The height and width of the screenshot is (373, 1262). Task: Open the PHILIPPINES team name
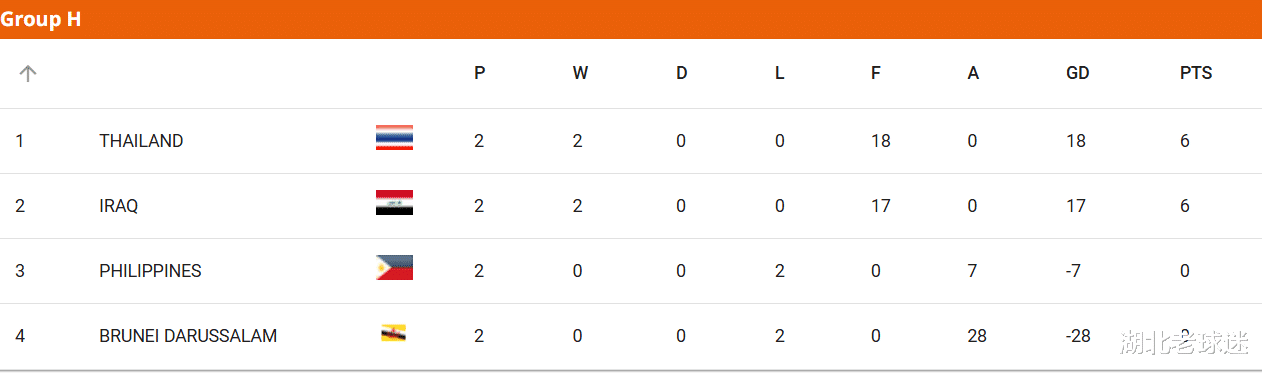point(150,271)
